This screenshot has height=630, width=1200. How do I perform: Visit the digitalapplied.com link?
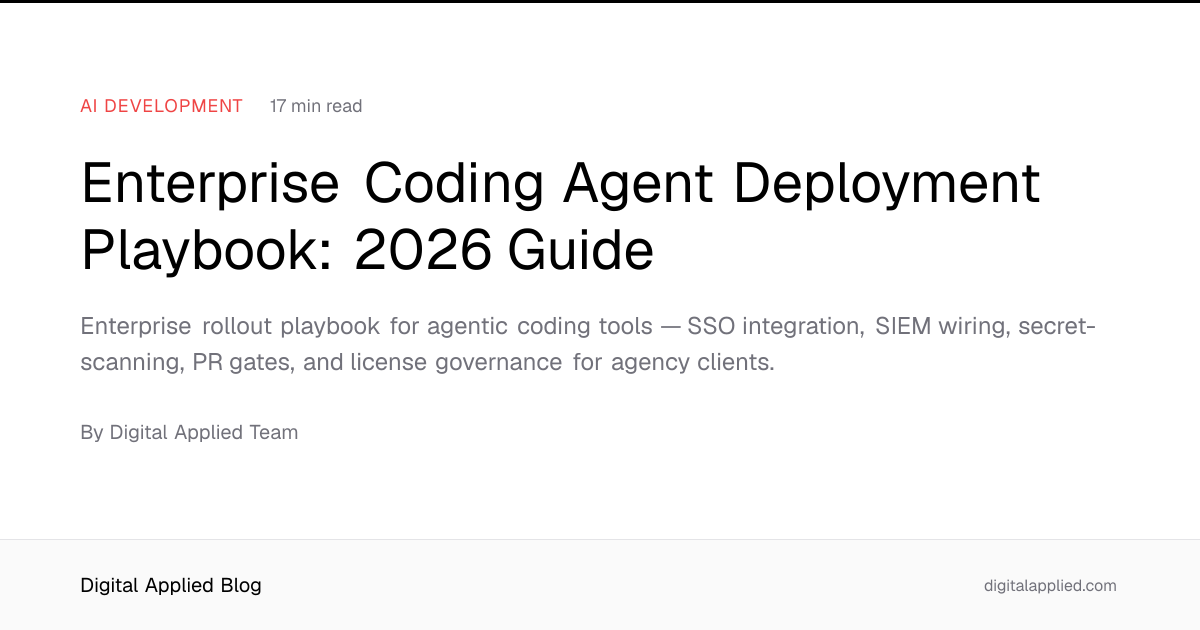pyautogui.click(x=1050, y=586)
